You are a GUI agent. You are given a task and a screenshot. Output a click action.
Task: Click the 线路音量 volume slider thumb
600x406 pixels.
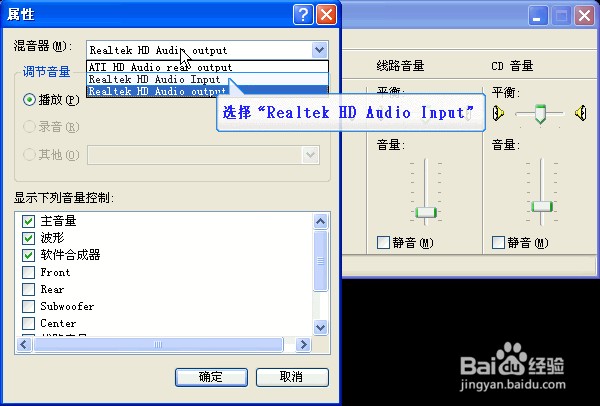(426, 212)
